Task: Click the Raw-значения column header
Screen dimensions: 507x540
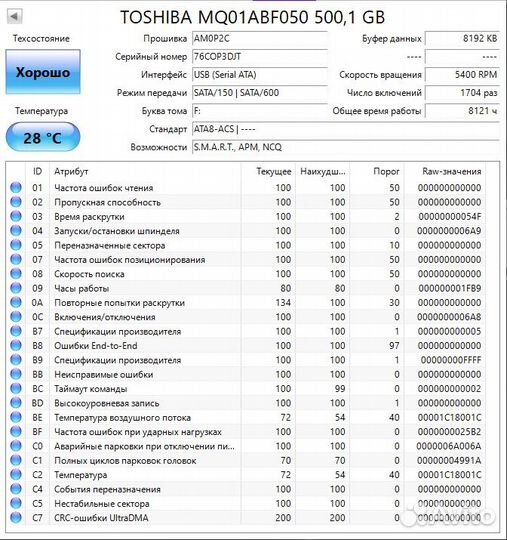Action: coord(445,171)
